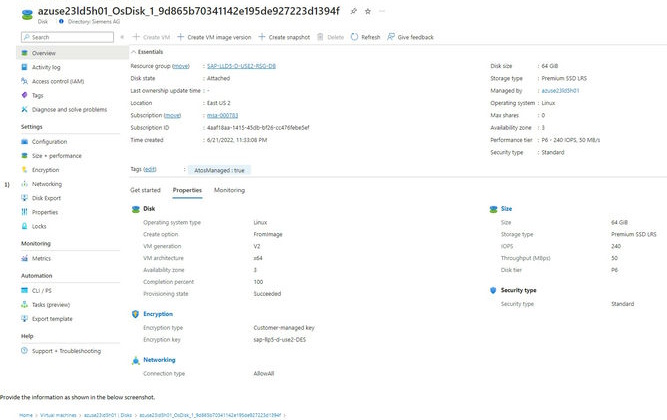Click the Refresh toolbar button
The width and height of the screenshot is (667, 420).
coord(365,37)
